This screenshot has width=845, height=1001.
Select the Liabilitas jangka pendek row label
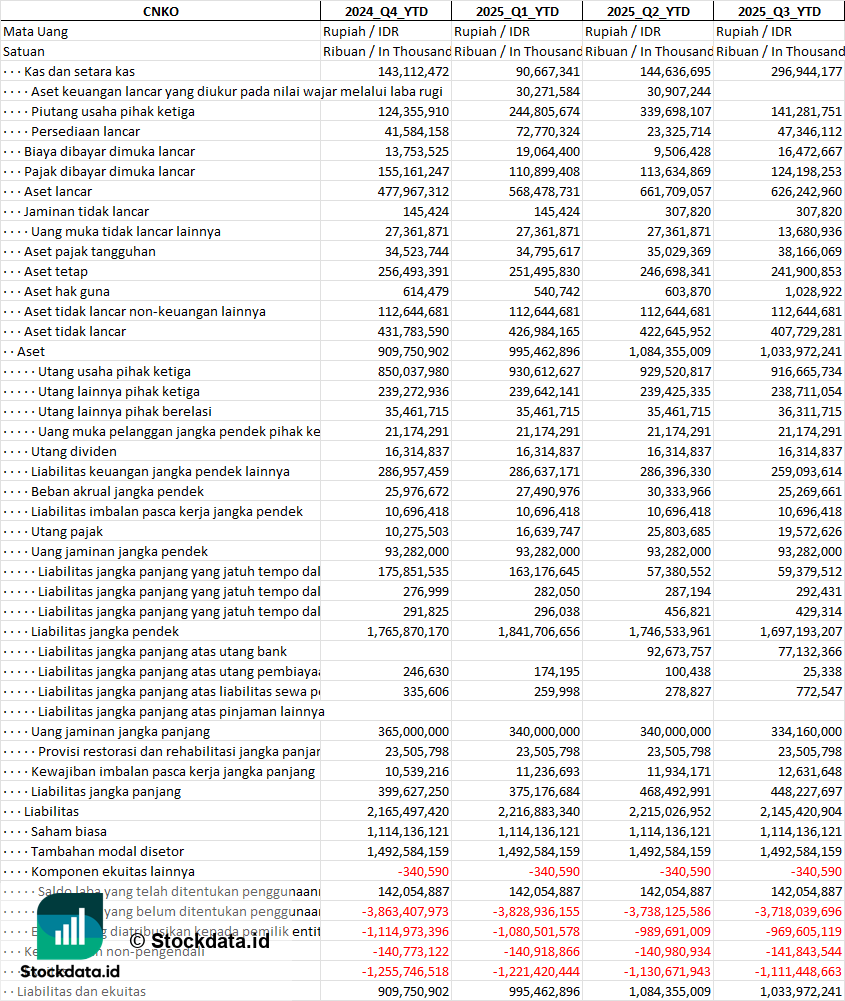(x=105, y=631)
